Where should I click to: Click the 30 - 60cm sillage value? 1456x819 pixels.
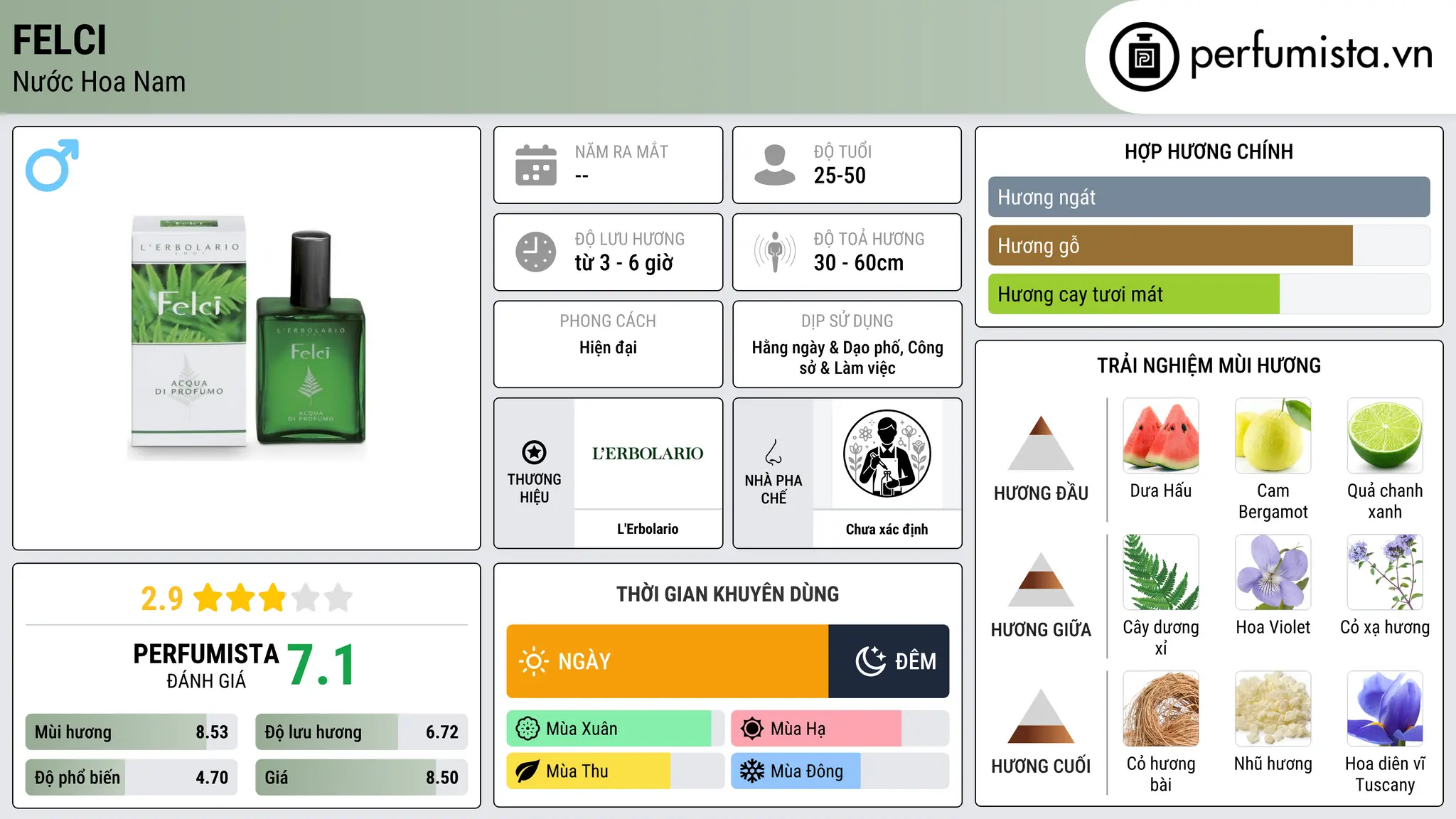point(858,263)
